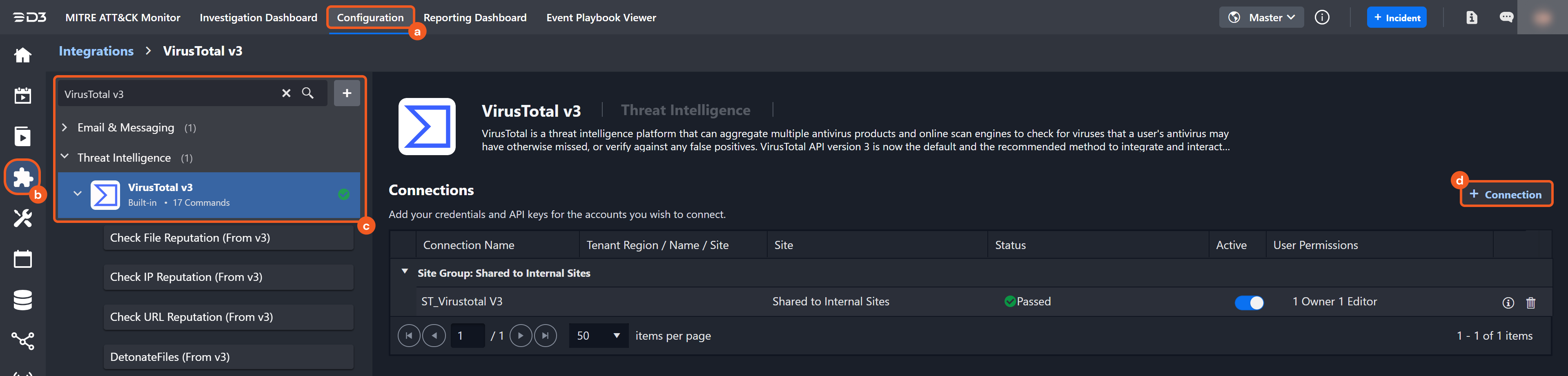Select the sharing/graph icon in sidebar
The height and width of the screenshot is (376, 1568).
[x=22, y=341]
